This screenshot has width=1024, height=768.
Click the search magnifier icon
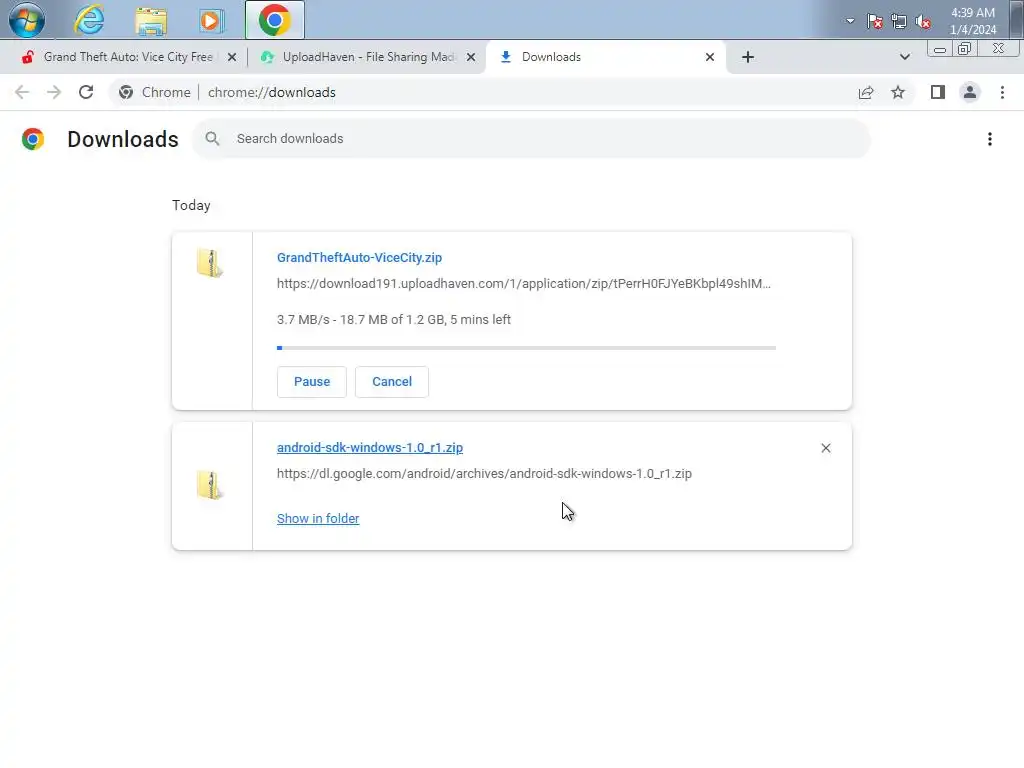[212, 138]
